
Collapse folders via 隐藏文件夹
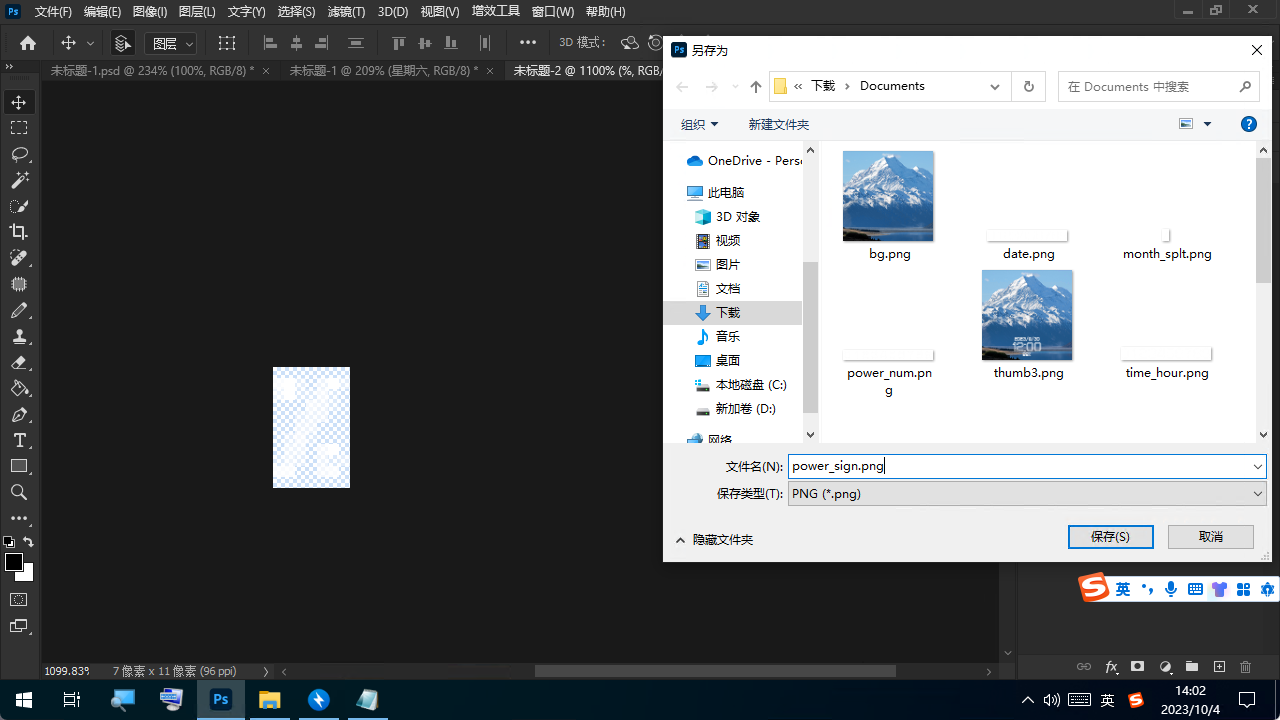pos(714,540)
